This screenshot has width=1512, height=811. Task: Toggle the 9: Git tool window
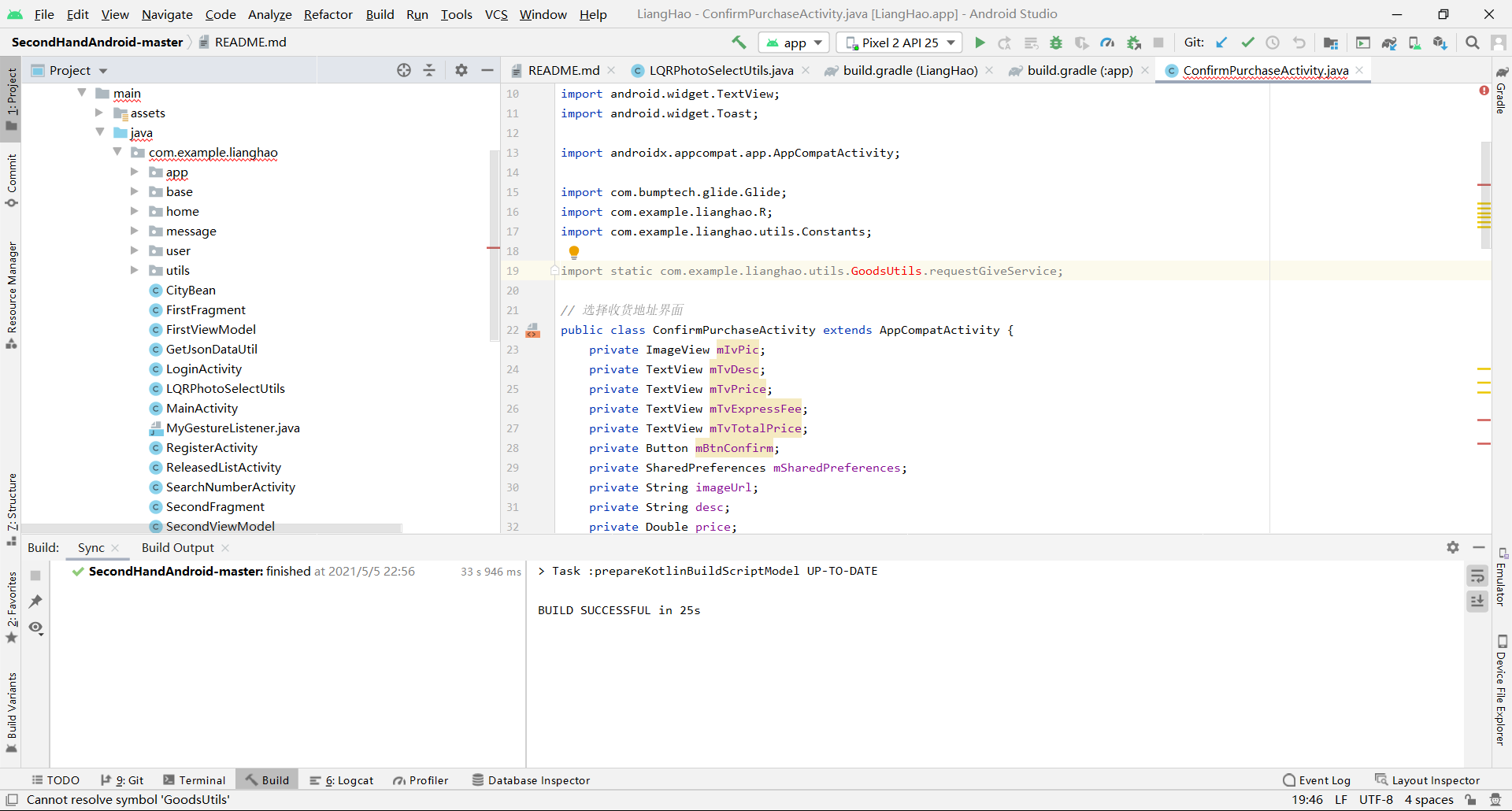tap(122, 780)
